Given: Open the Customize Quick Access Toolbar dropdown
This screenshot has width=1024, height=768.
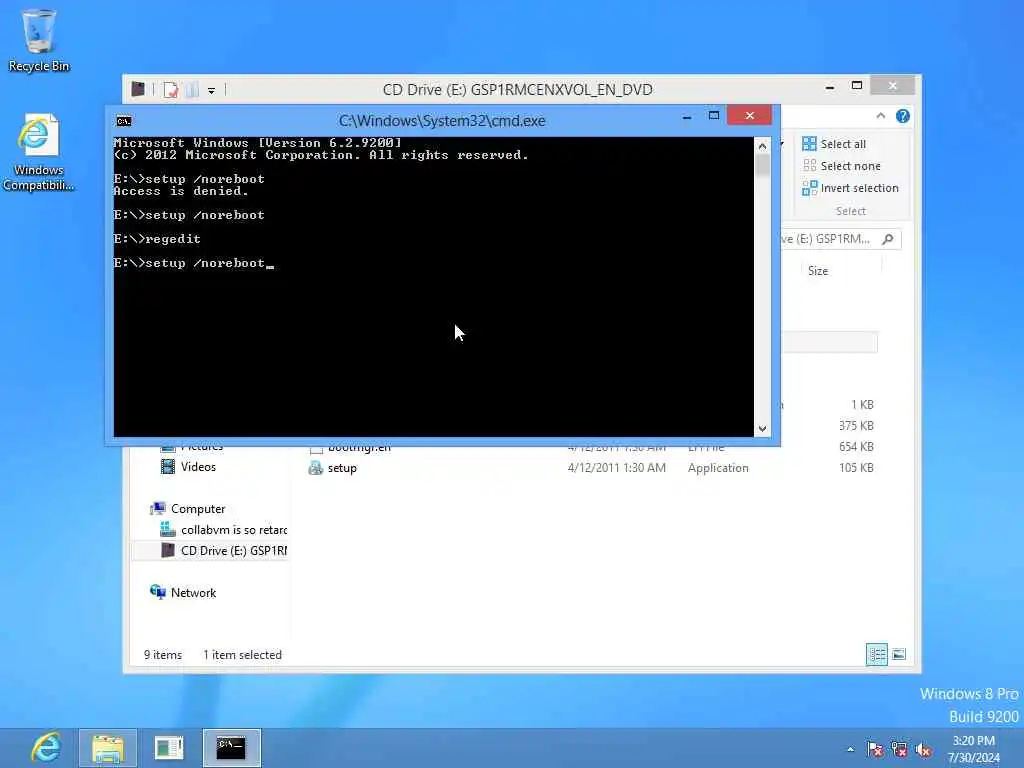Looking at the screenshot, I should [212, 91].
